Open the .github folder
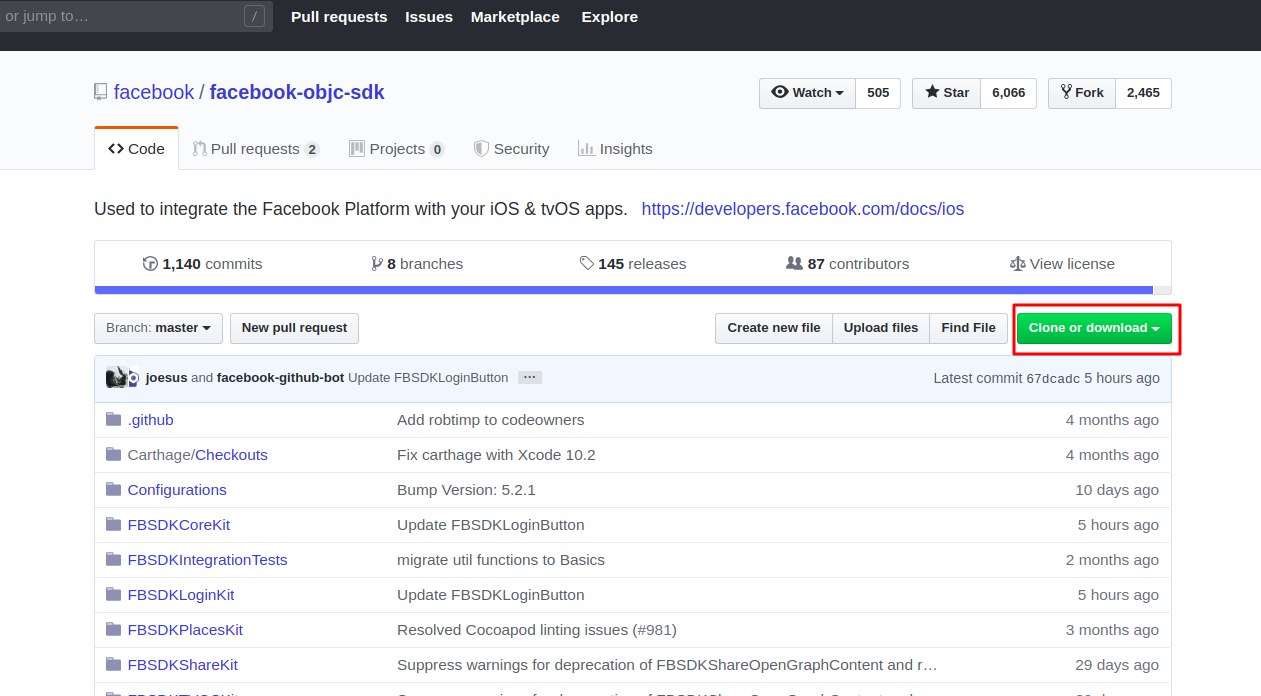The height and width of the screenshot is (696, 1261). [151, 420]
